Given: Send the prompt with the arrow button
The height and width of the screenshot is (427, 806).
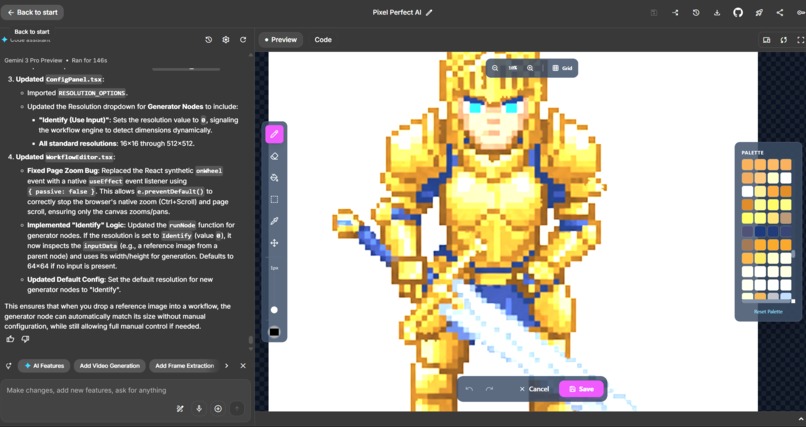Looking at the screenshot, I should (x=236, y=409).
